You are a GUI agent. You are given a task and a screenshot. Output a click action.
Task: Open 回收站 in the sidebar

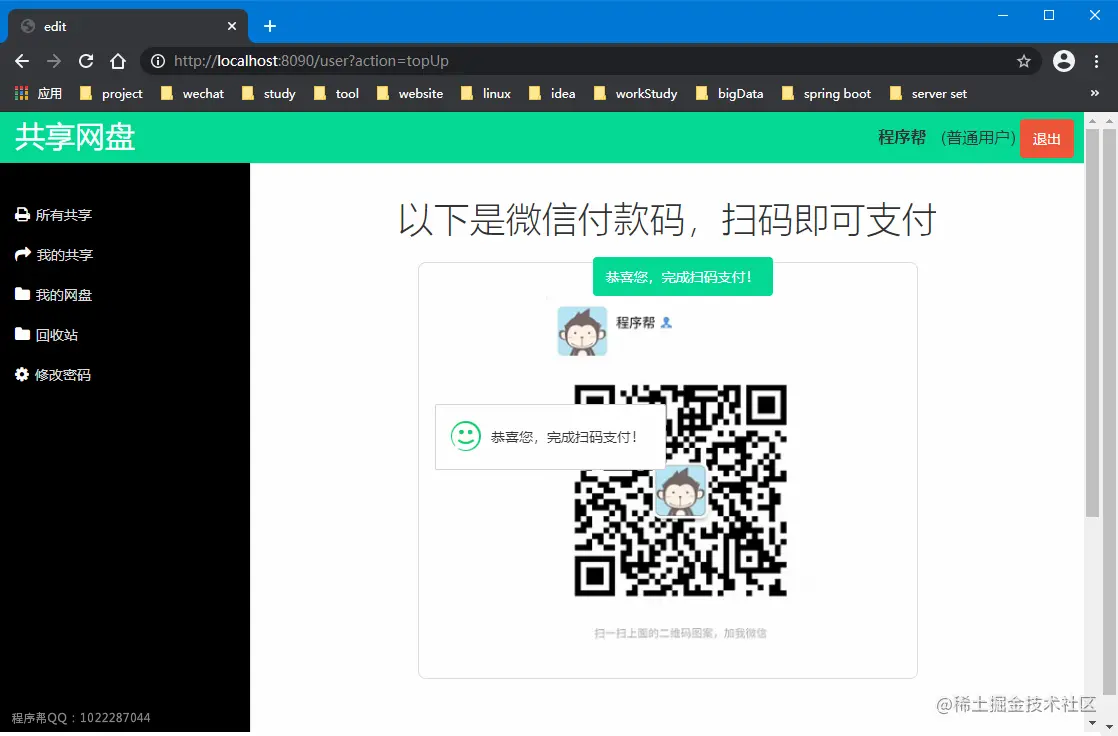tap(46, 334)
